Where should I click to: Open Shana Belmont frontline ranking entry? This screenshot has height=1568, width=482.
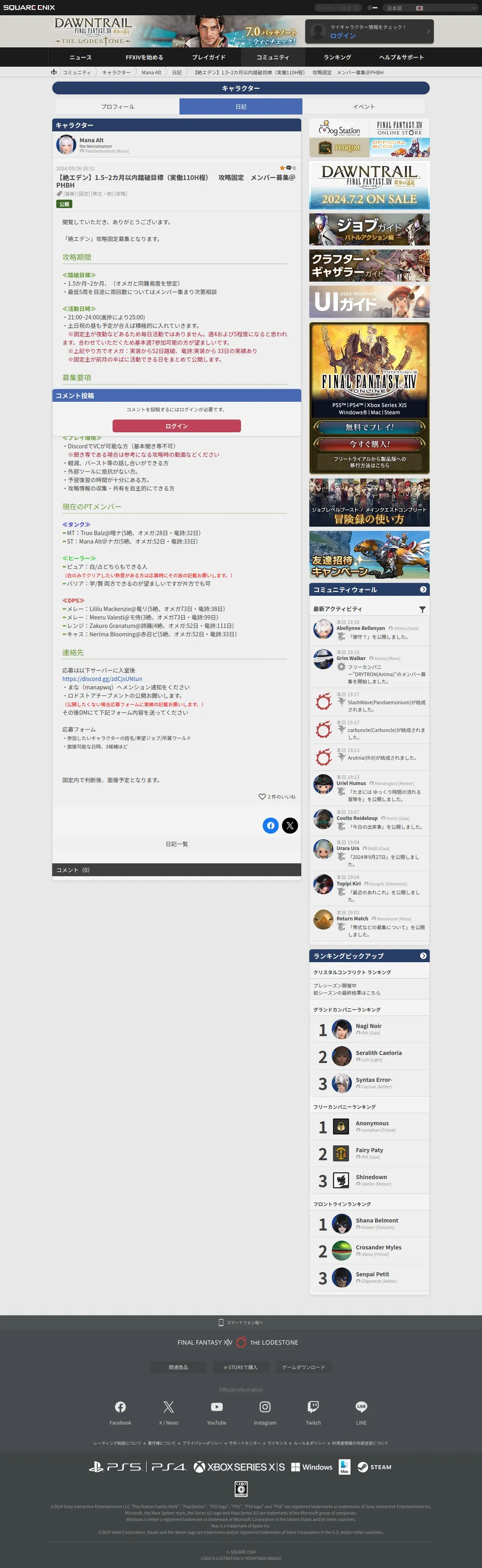[370, 1223]
